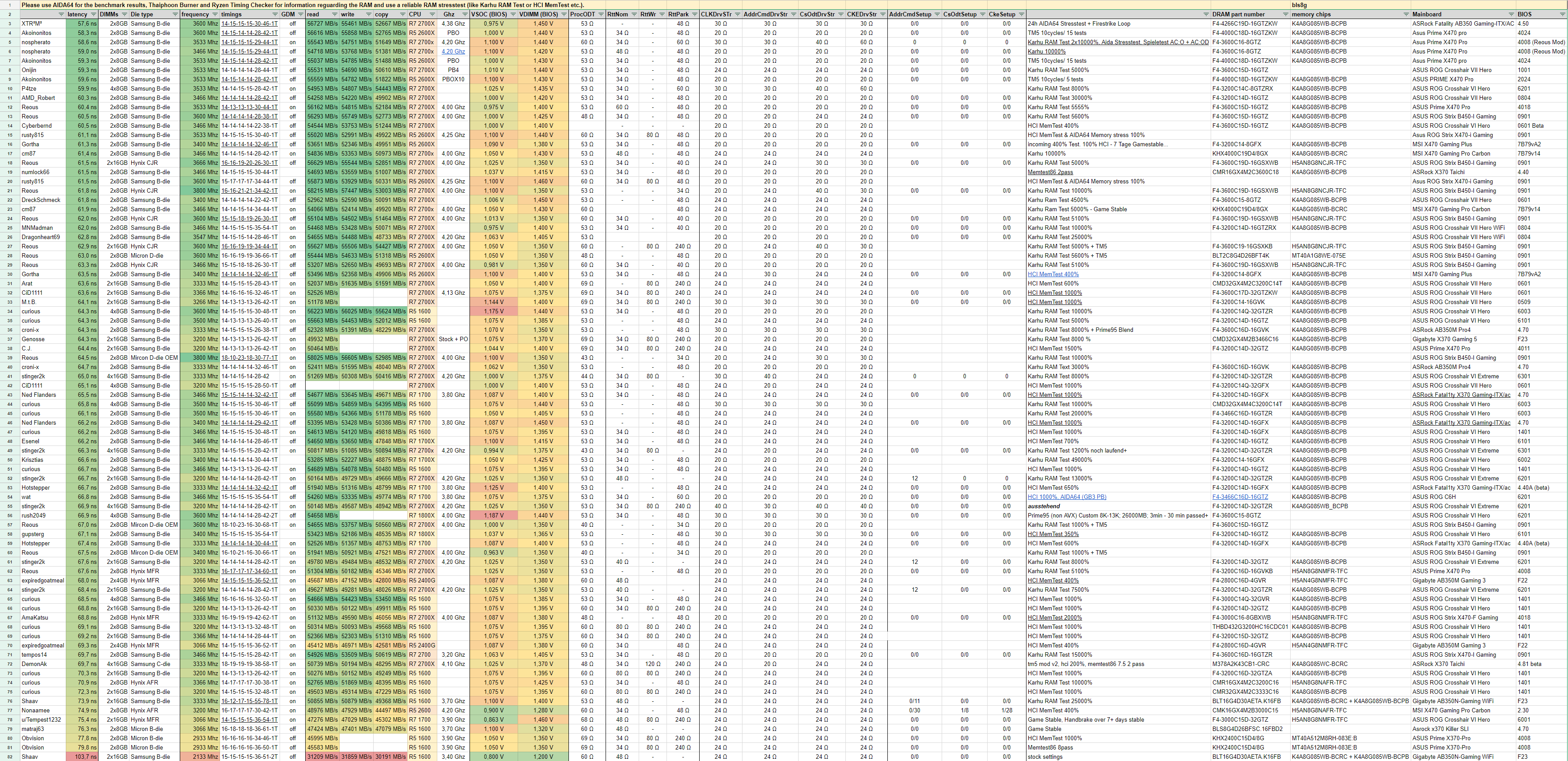Select the AIDA64 instruction banner text
The width and height of the screenshot is (1568, 761).
tap(303, 5)
